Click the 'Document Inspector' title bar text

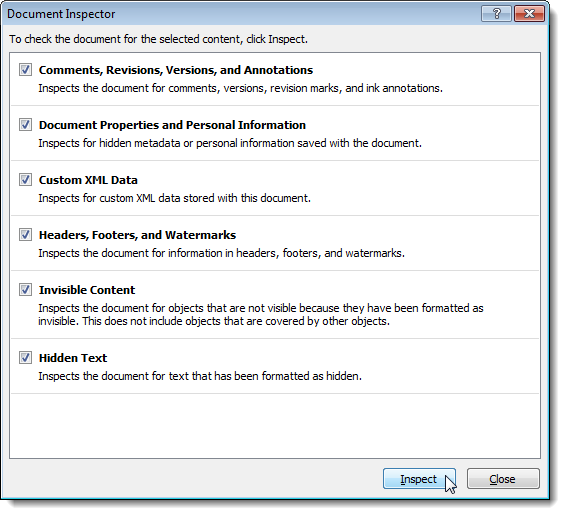click(x=61, y=14)
